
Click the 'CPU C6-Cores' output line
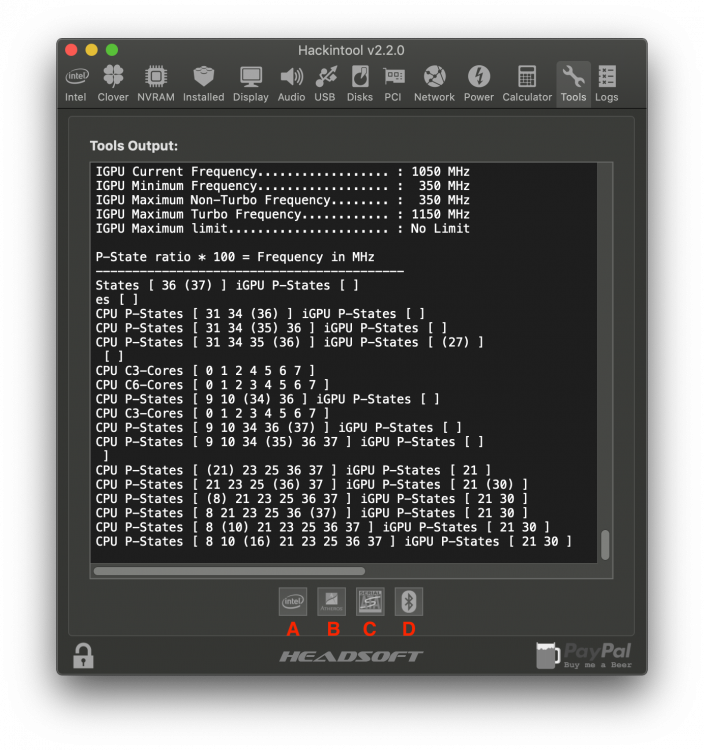pos(212,385)
